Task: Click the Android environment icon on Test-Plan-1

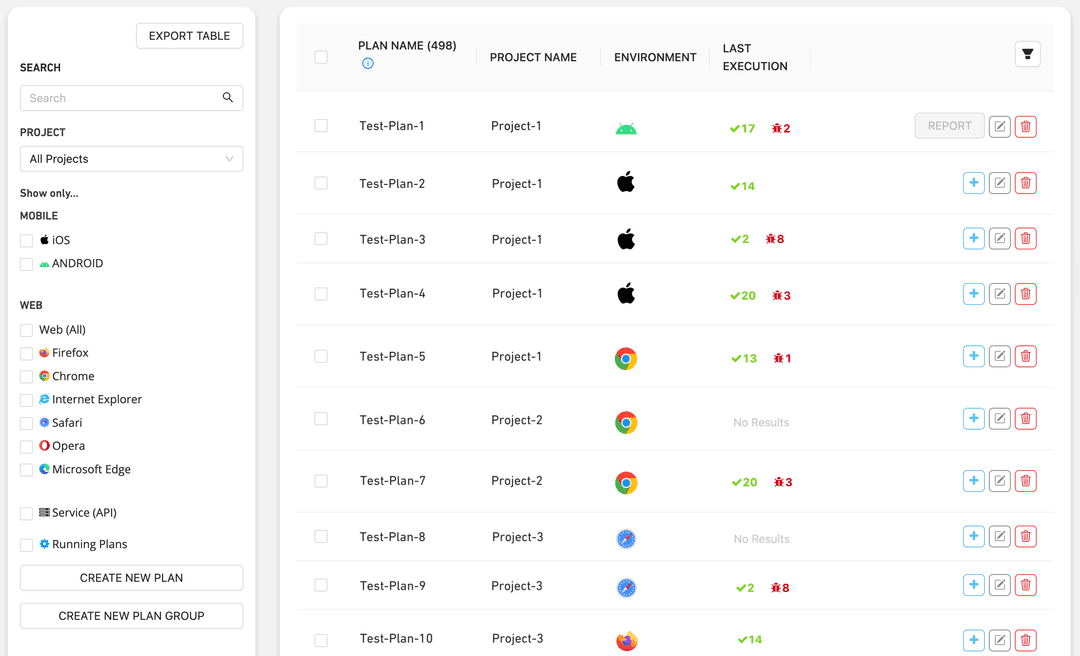Action: [626, 128]
